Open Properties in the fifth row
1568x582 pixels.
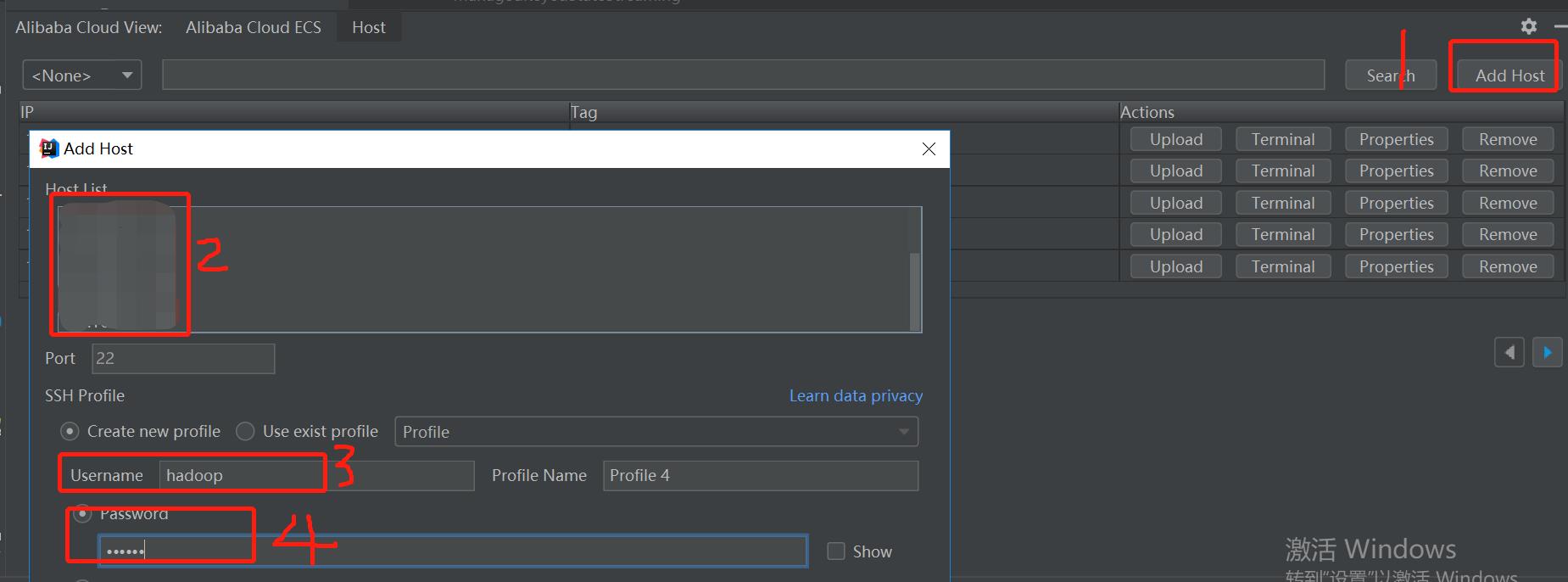pyautogui.click(x=1396, y=266)
